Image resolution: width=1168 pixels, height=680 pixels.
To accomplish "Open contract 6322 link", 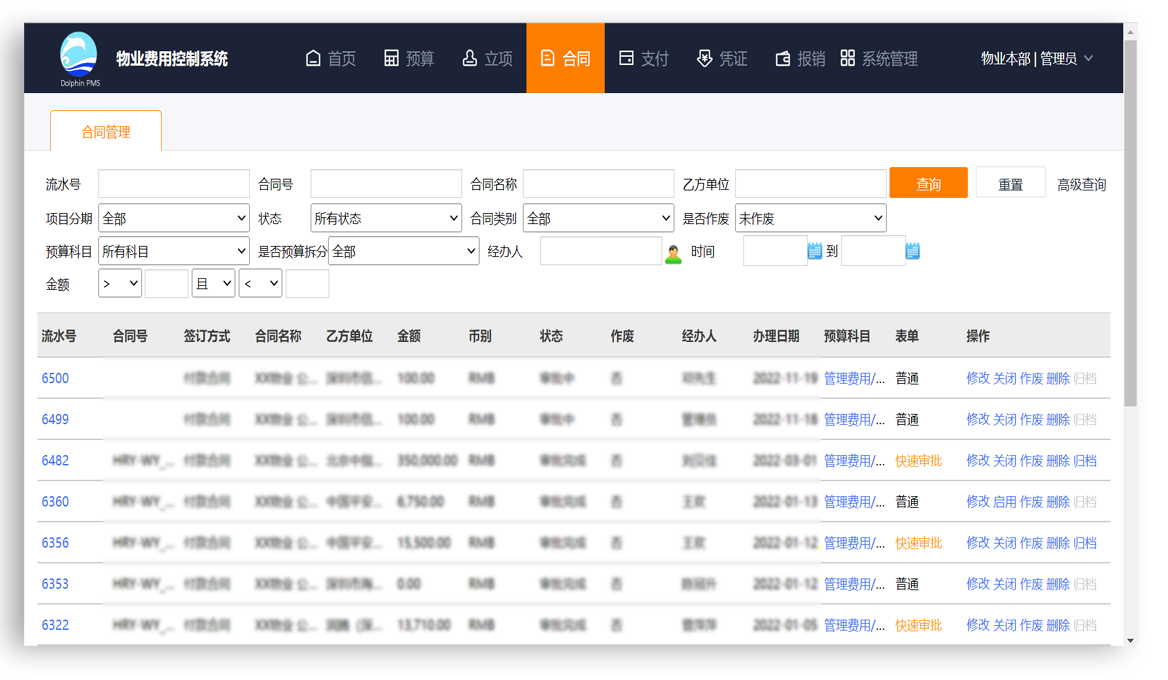I will coord(55,625).
